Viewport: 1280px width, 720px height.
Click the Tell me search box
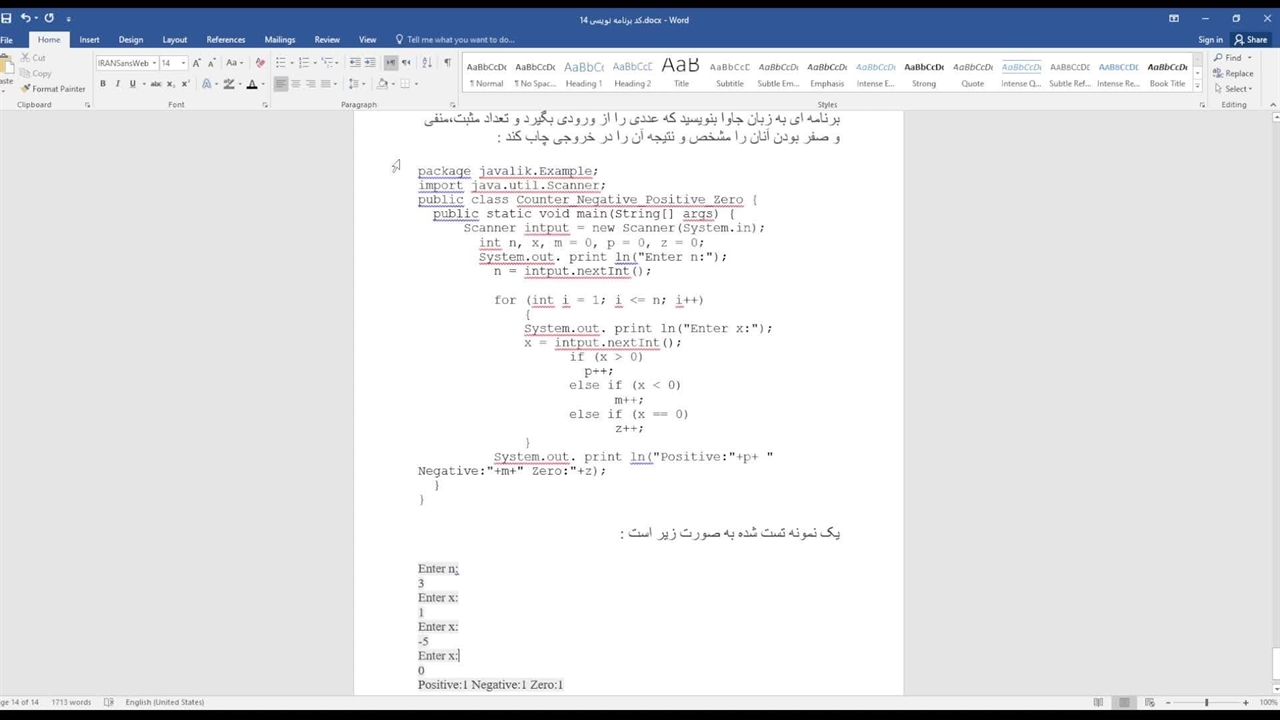coord(460,40)
